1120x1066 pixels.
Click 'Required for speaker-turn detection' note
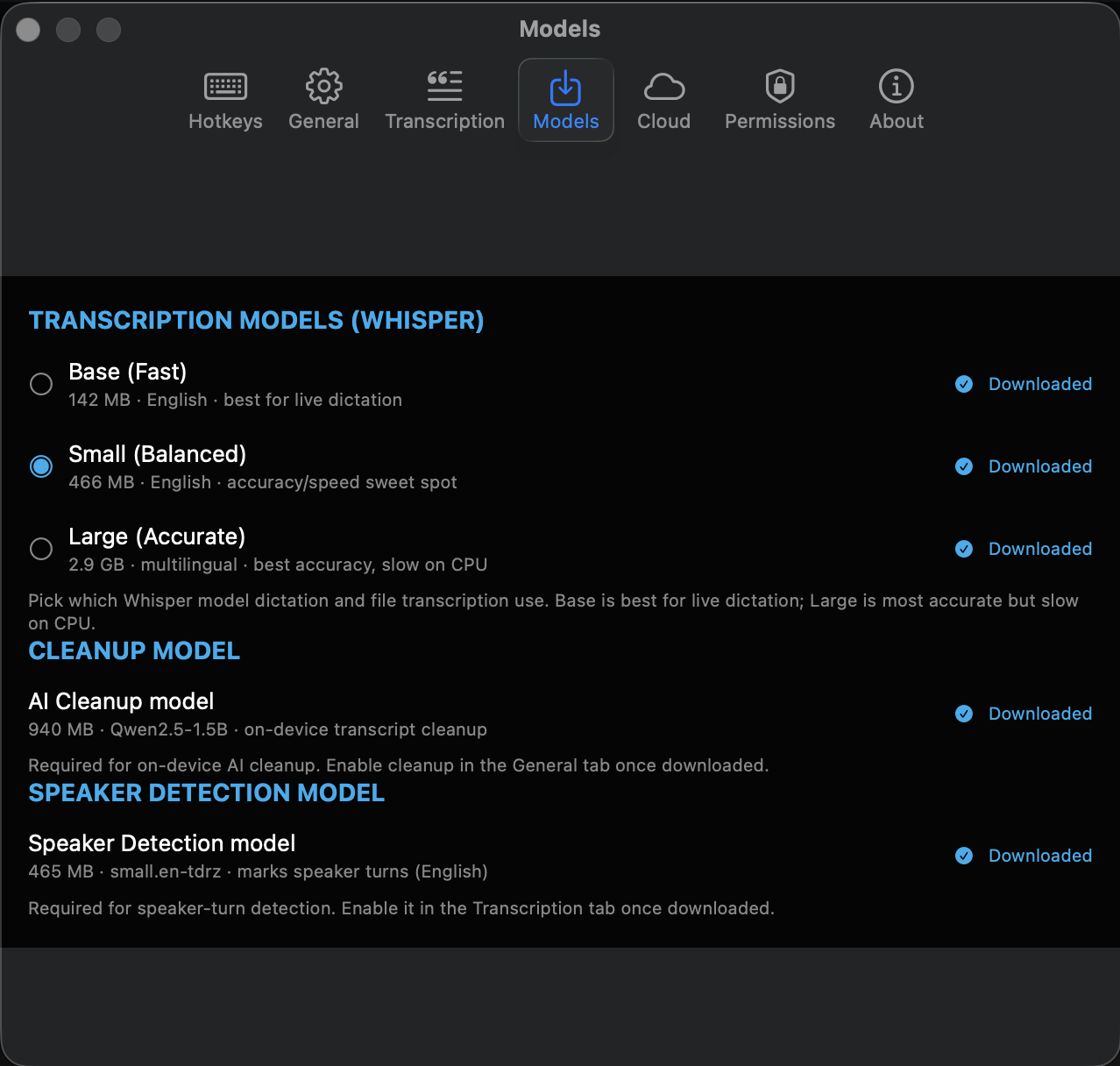(401, 908)
